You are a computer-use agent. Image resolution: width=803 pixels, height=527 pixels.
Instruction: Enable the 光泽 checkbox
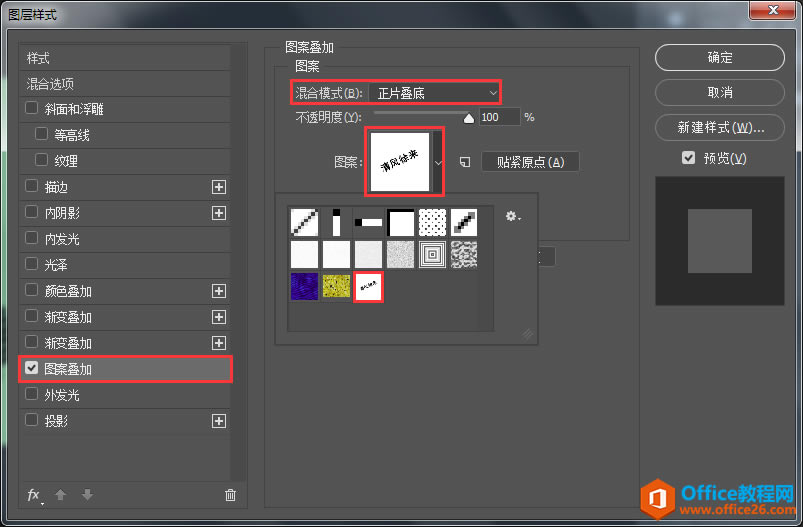point(31,264)
